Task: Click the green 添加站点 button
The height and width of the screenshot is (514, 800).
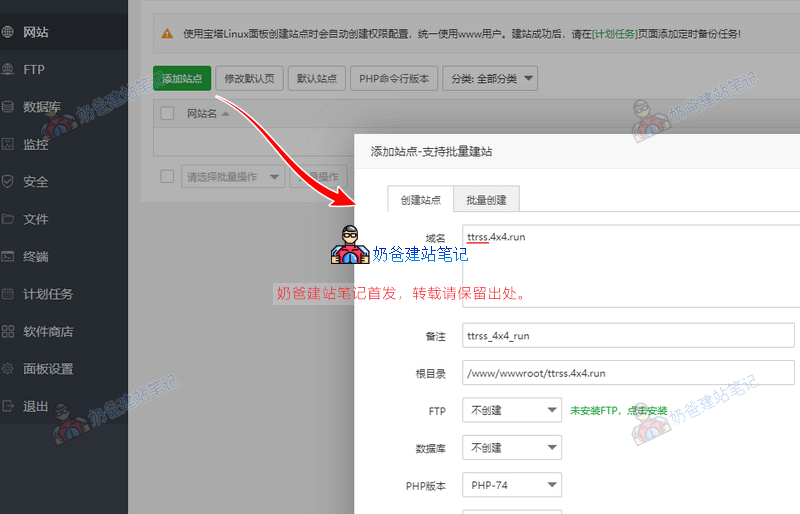Action: [182, 78]
